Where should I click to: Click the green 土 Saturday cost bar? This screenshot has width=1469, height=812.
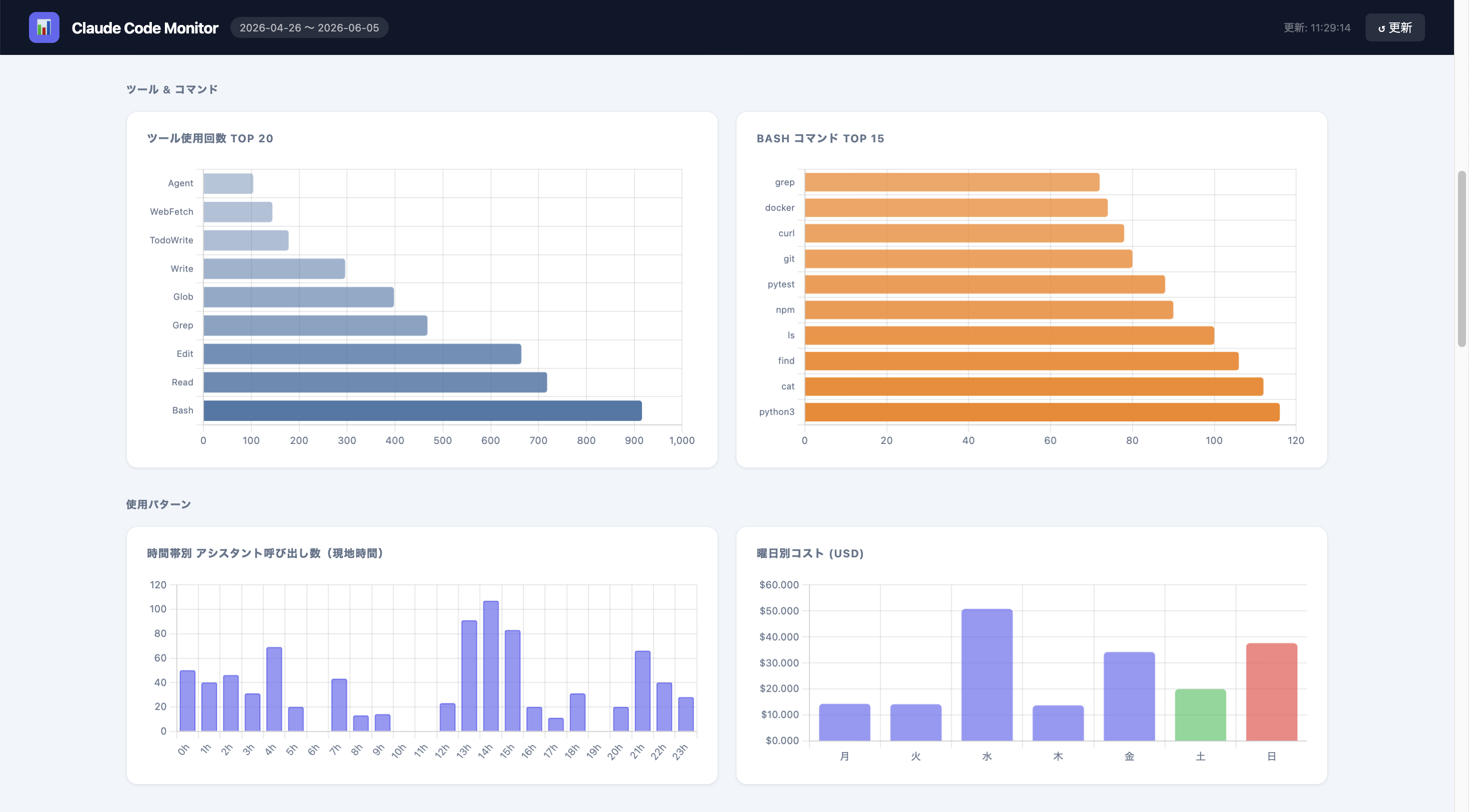[1200, 715]
